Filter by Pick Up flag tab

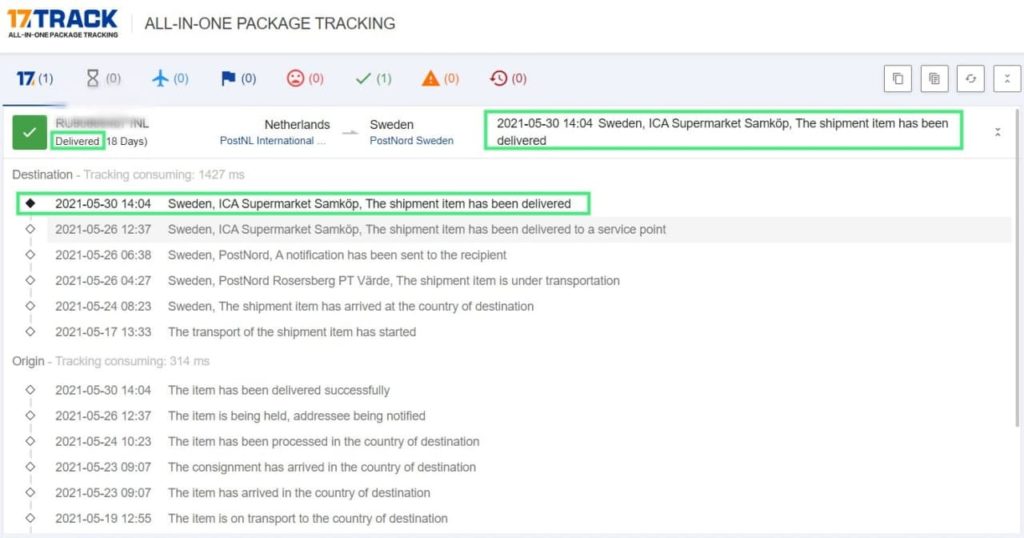[238, 78]
